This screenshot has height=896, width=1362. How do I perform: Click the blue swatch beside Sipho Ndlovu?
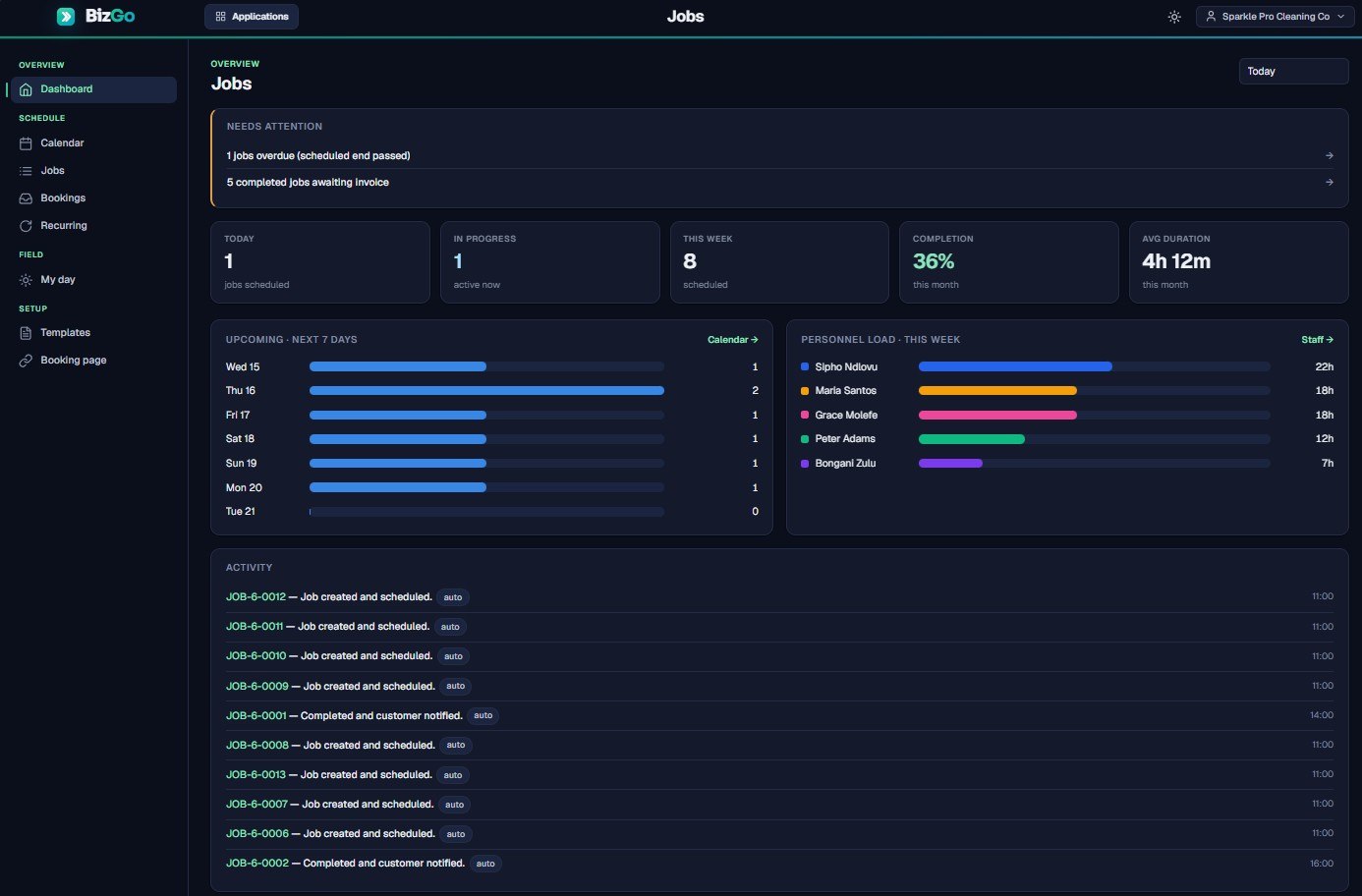click(x=805, y=366)
